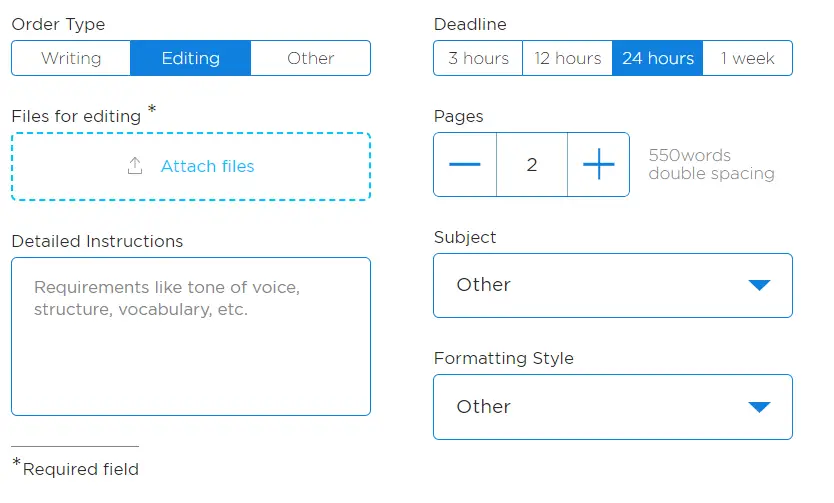This screenshot has width=834, height=503.
Task: Open the Subject dropdown showing Other
Action: pos(613,286)
